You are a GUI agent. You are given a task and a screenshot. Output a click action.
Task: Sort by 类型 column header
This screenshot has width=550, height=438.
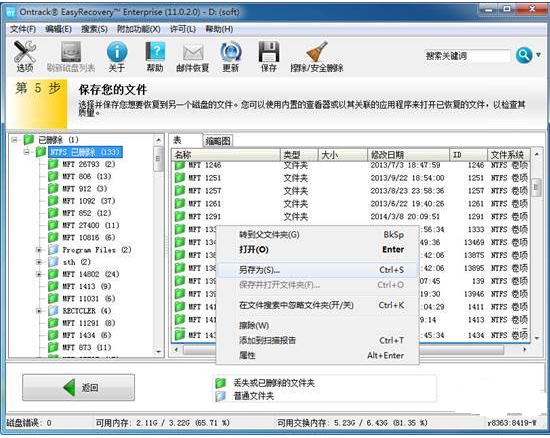click(x=299, y=155)
